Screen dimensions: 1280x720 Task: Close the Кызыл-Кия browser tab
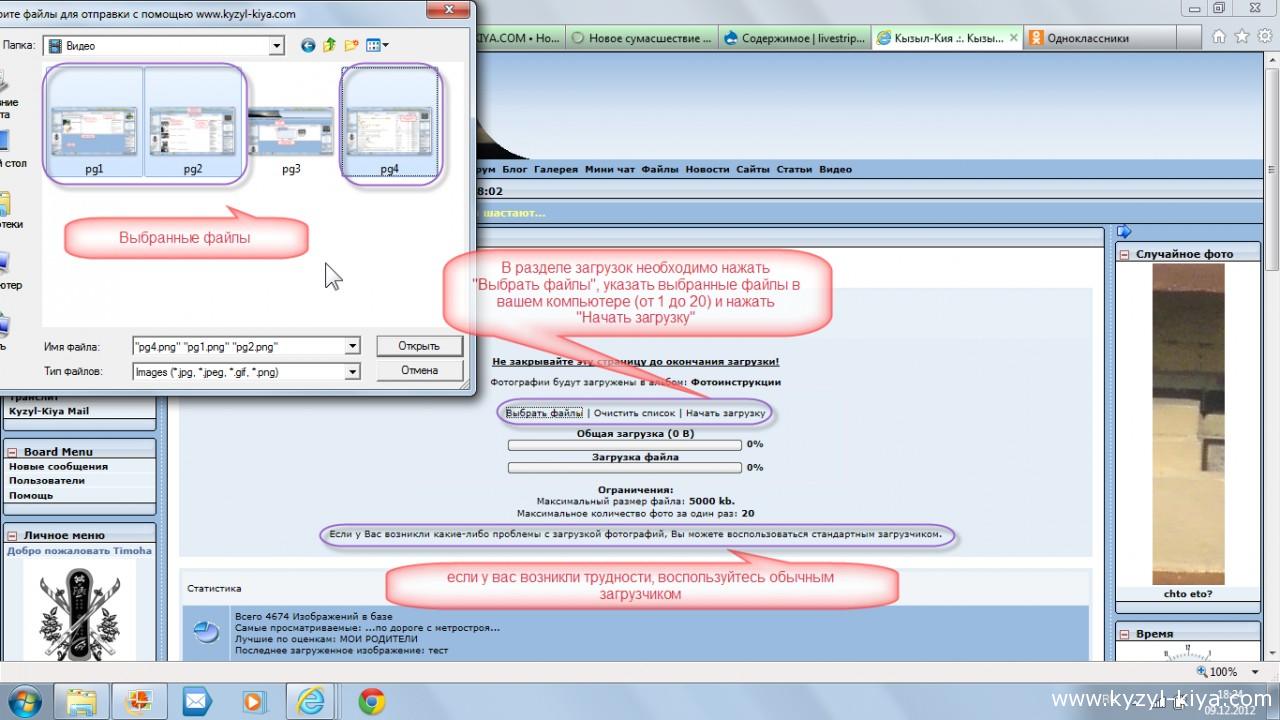pyautogui.click(x=1013, y=38)
